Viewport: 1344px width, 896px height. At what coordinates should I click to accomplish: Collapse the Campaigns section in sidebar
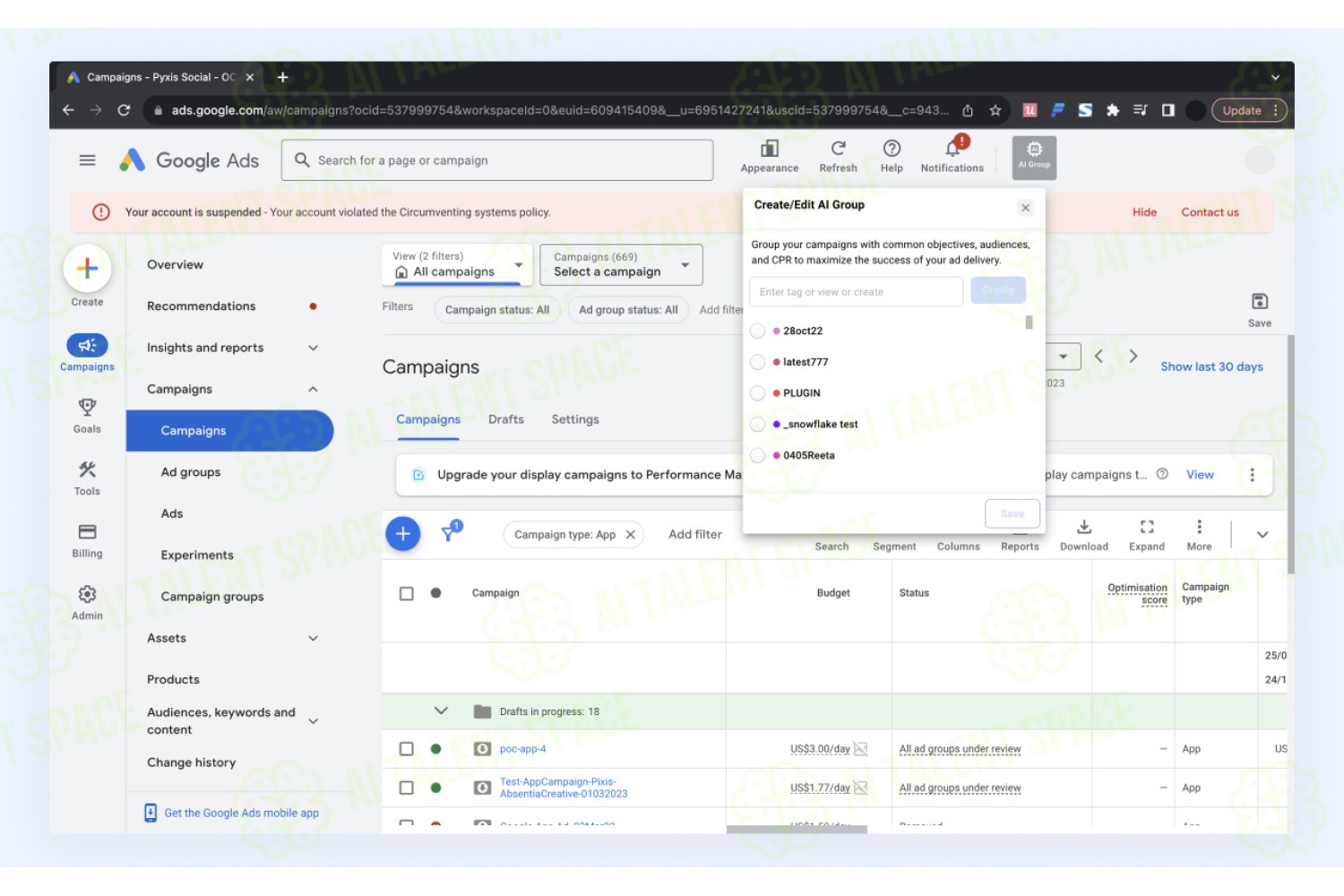(x=313, y=389)
